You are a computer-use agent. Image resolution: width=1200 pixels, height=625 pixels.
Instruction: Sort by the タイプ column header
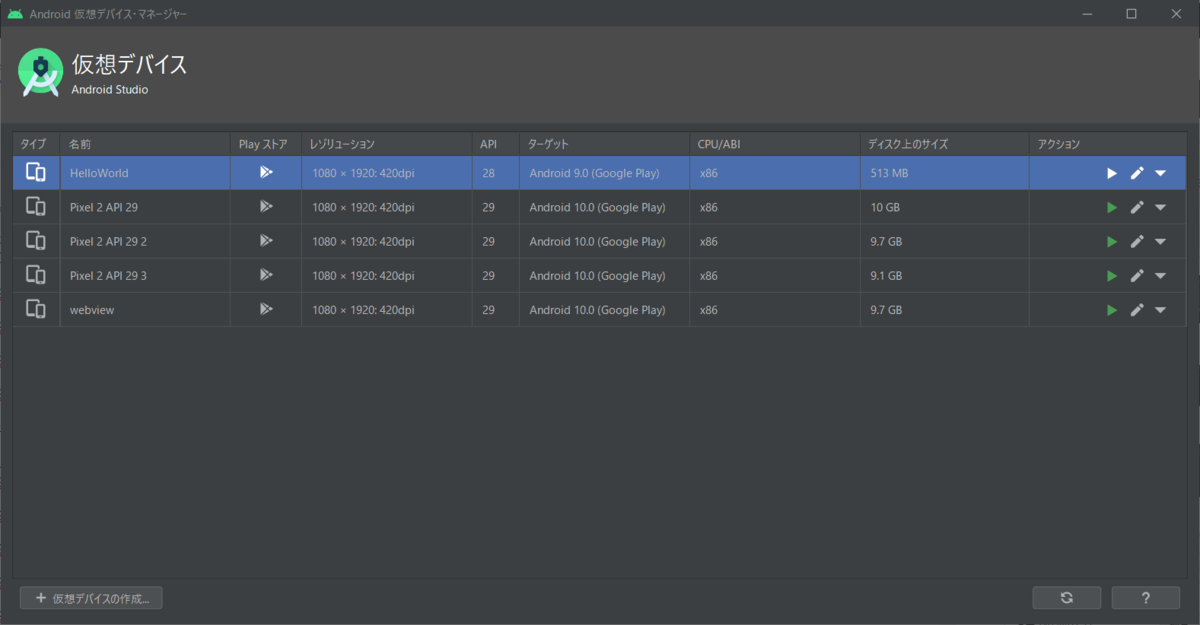click(36, 144)
